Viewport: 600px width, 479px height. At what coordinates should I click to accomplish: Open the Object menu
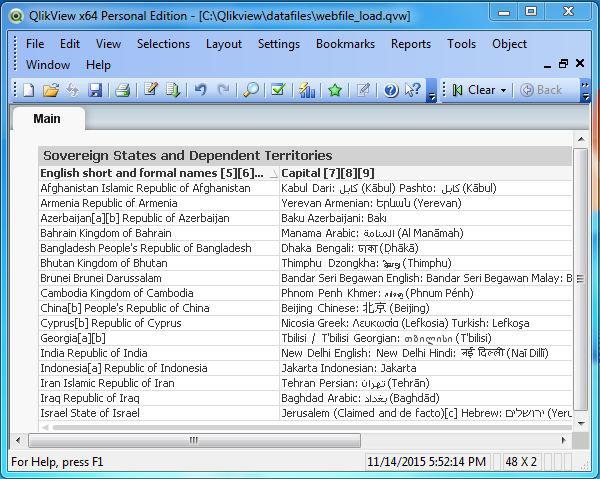point(509,44)
